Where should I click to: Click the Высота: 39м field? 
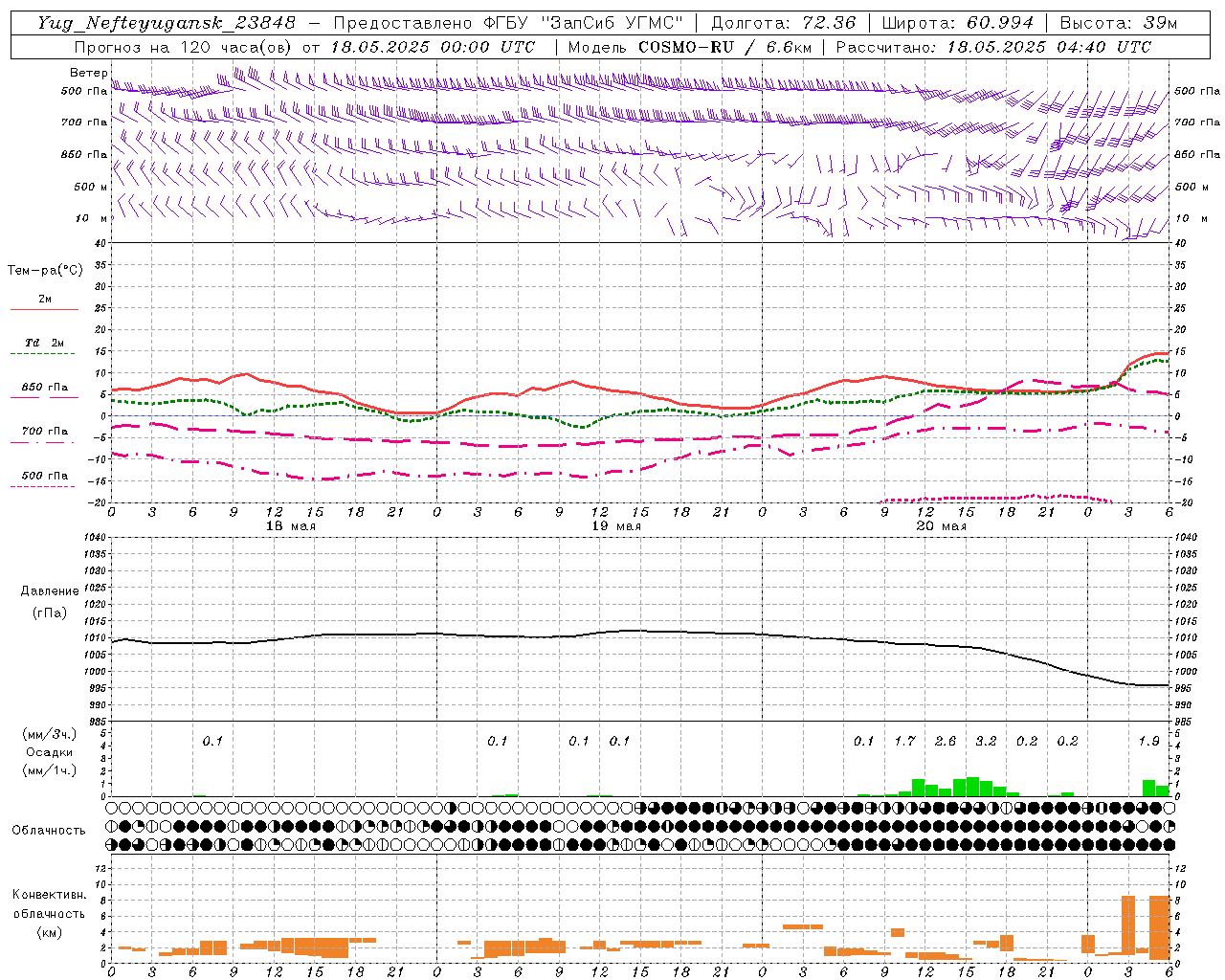1118,22
